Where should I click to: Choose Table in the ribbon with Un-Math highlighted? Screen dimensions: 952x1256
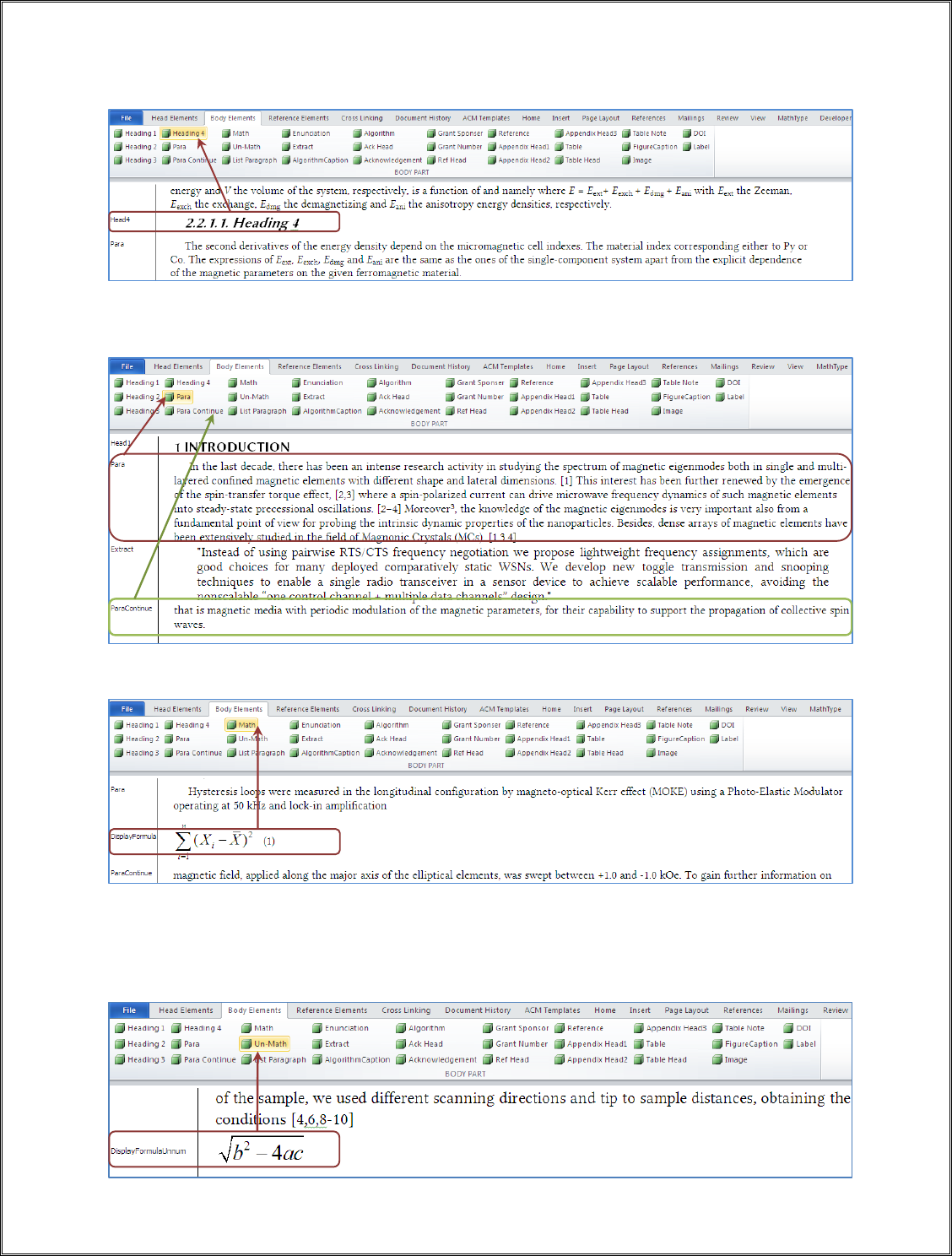coord(650,1044)
